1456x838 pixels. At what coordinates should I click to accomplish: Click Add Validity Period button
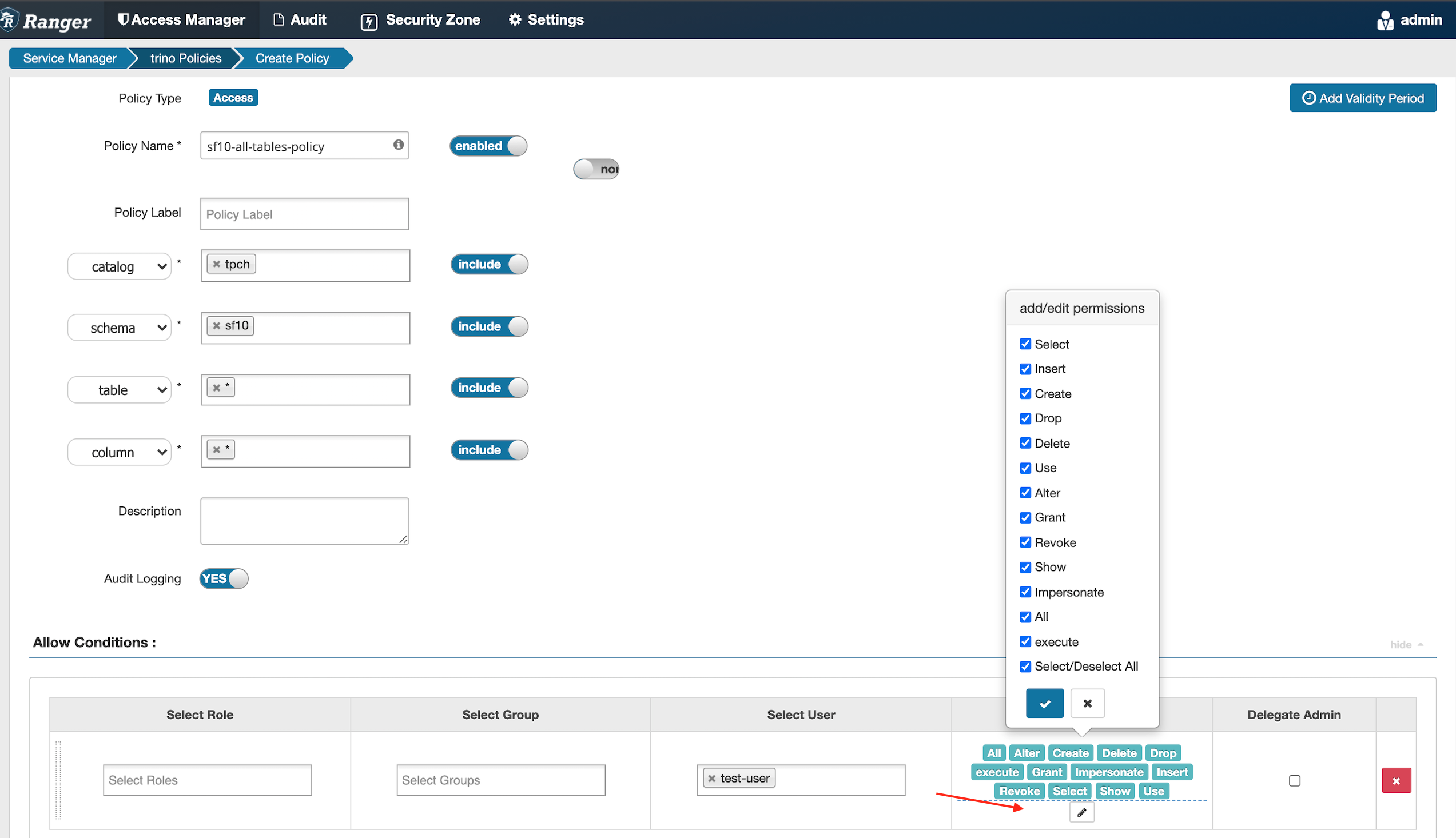[x=1362, y=98]
